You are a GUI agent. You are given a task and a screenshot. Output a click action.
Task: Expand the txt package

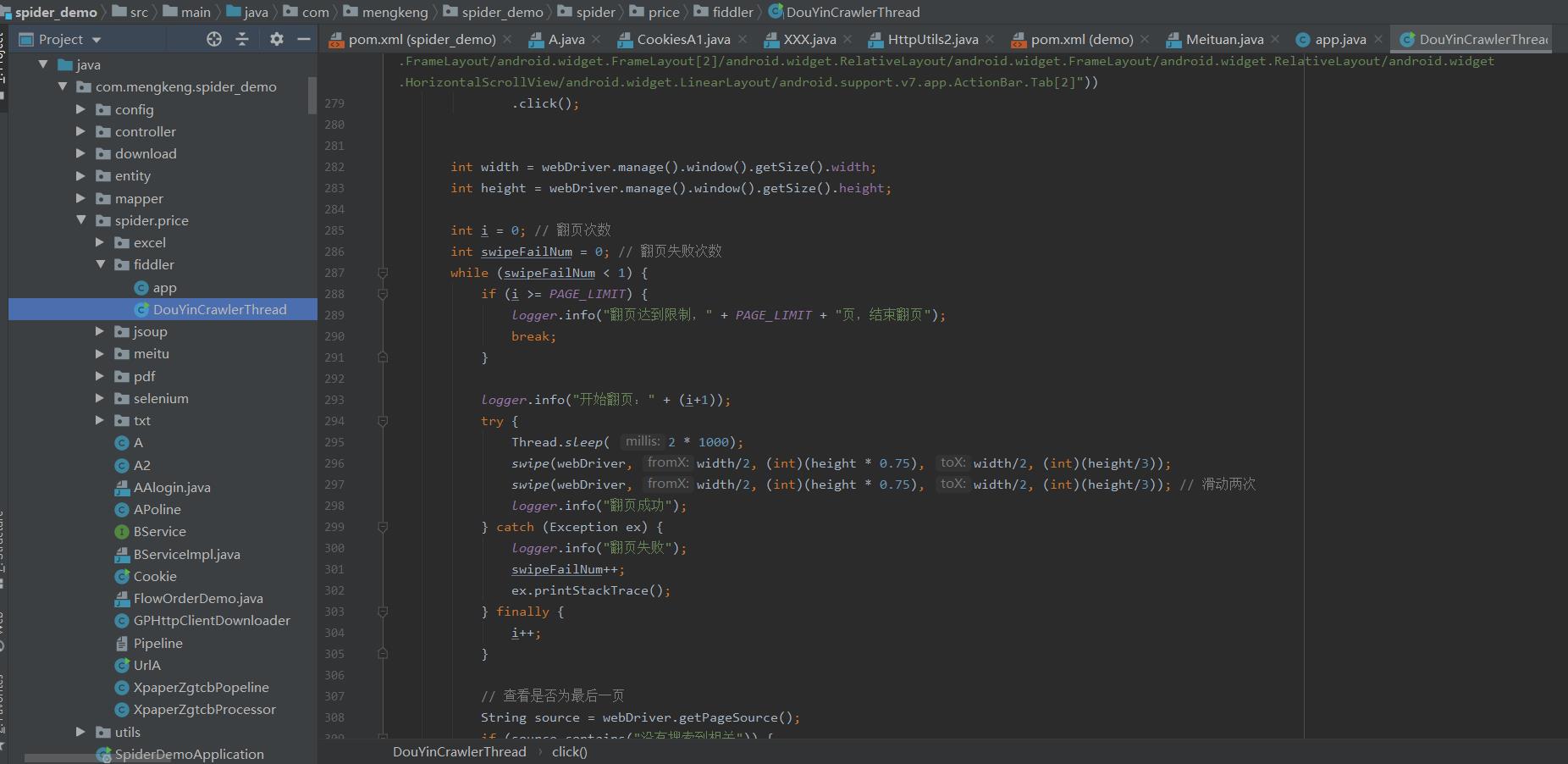[99, 420]
